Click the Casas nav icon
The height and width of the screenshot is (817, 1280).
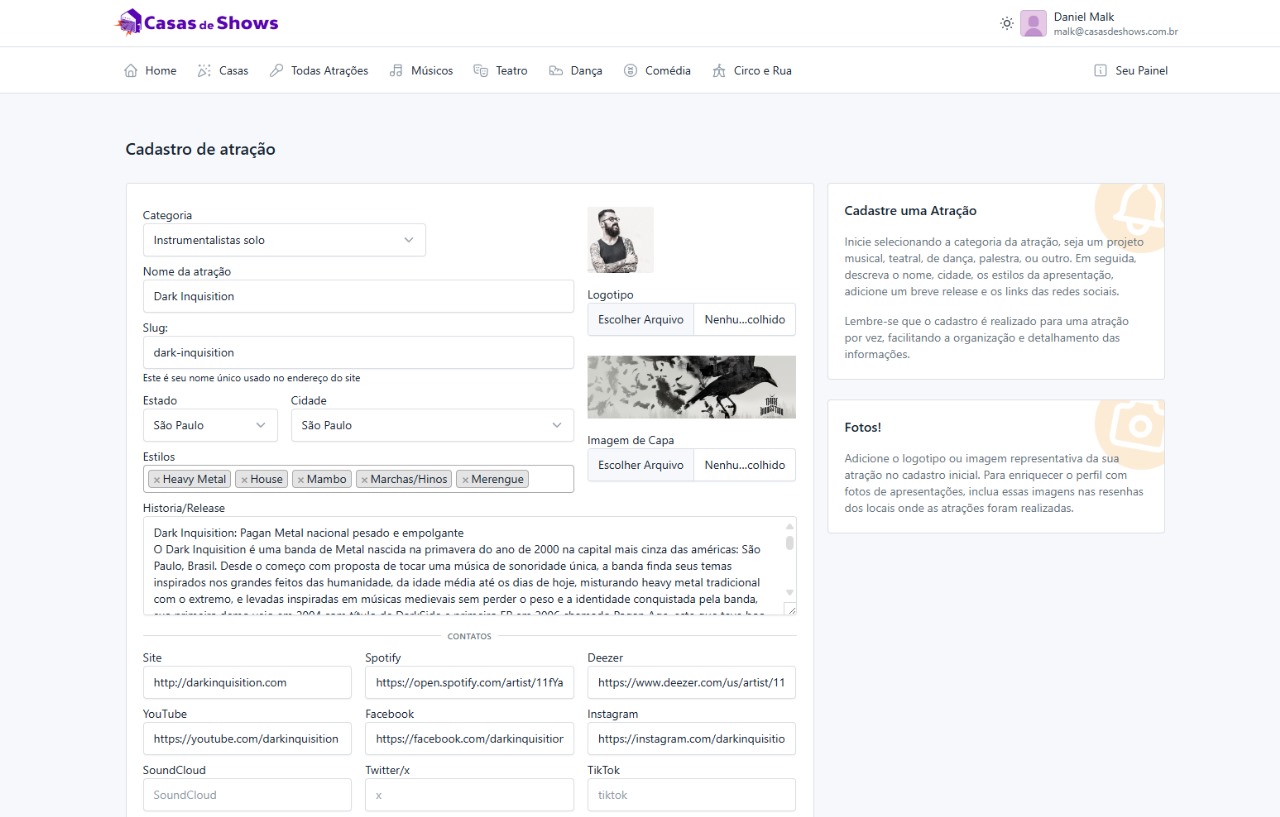[205, 70]
